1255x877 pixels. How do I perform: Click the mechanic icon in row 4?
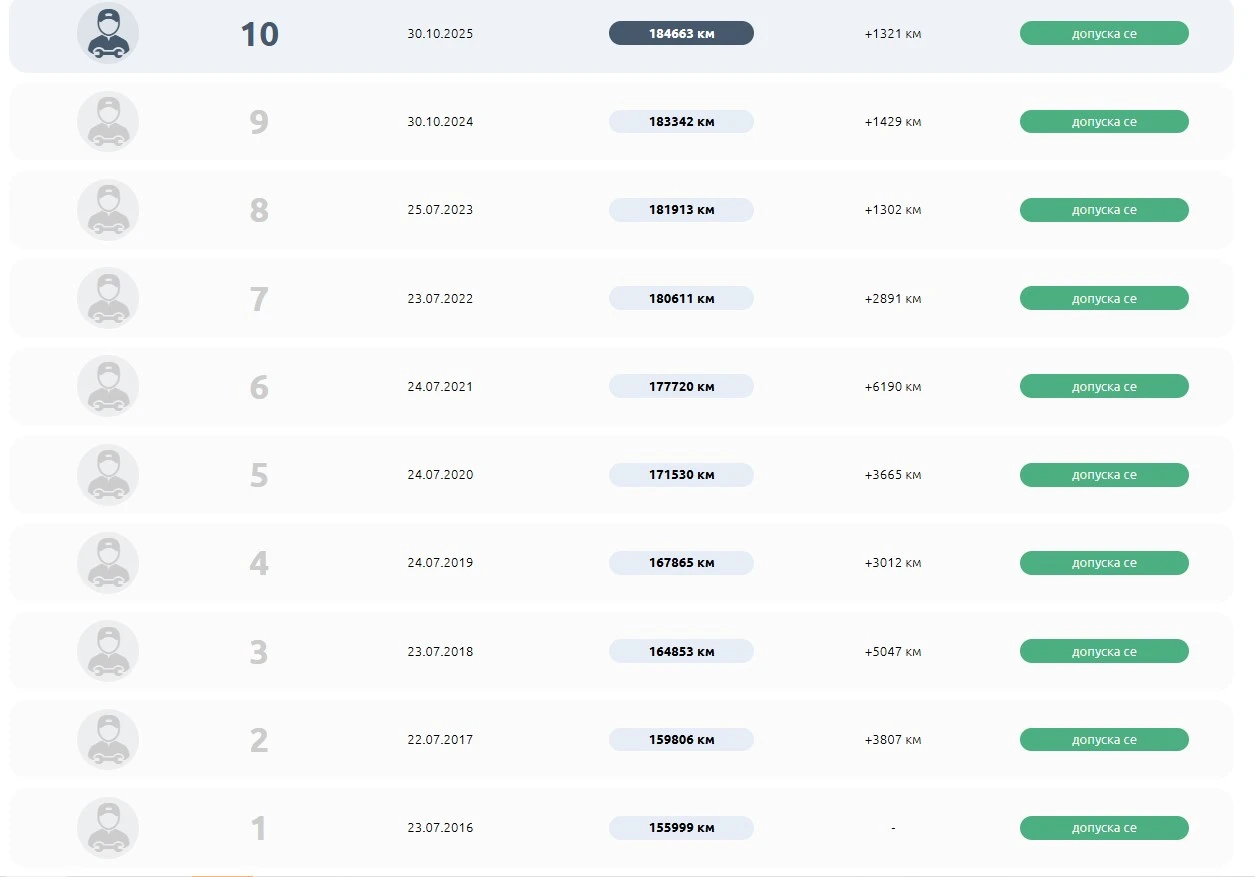coord(108,563)
